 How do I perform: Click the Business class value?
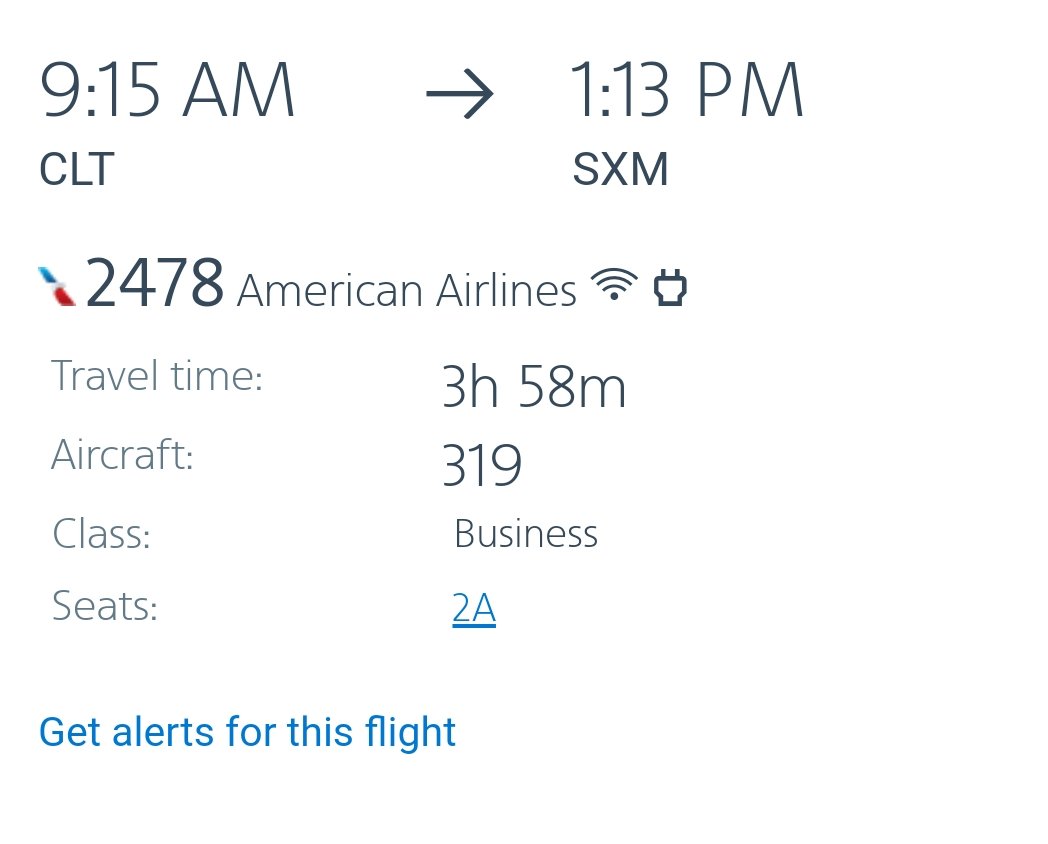coord(526,534)
